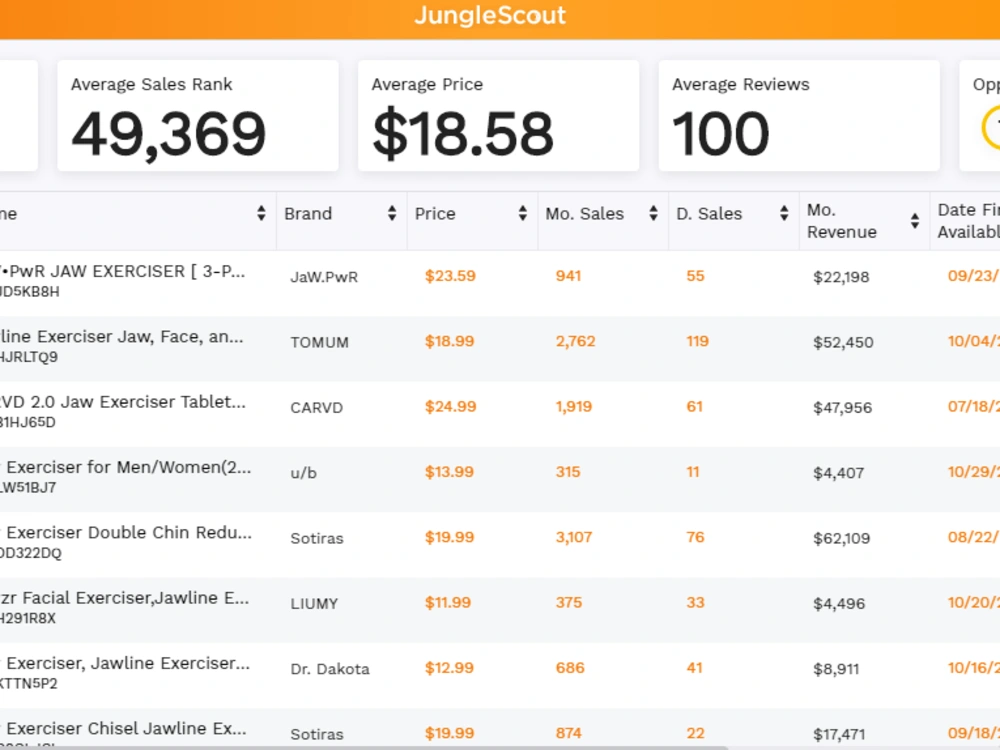Click the Date First Available header

pos(968,221)
